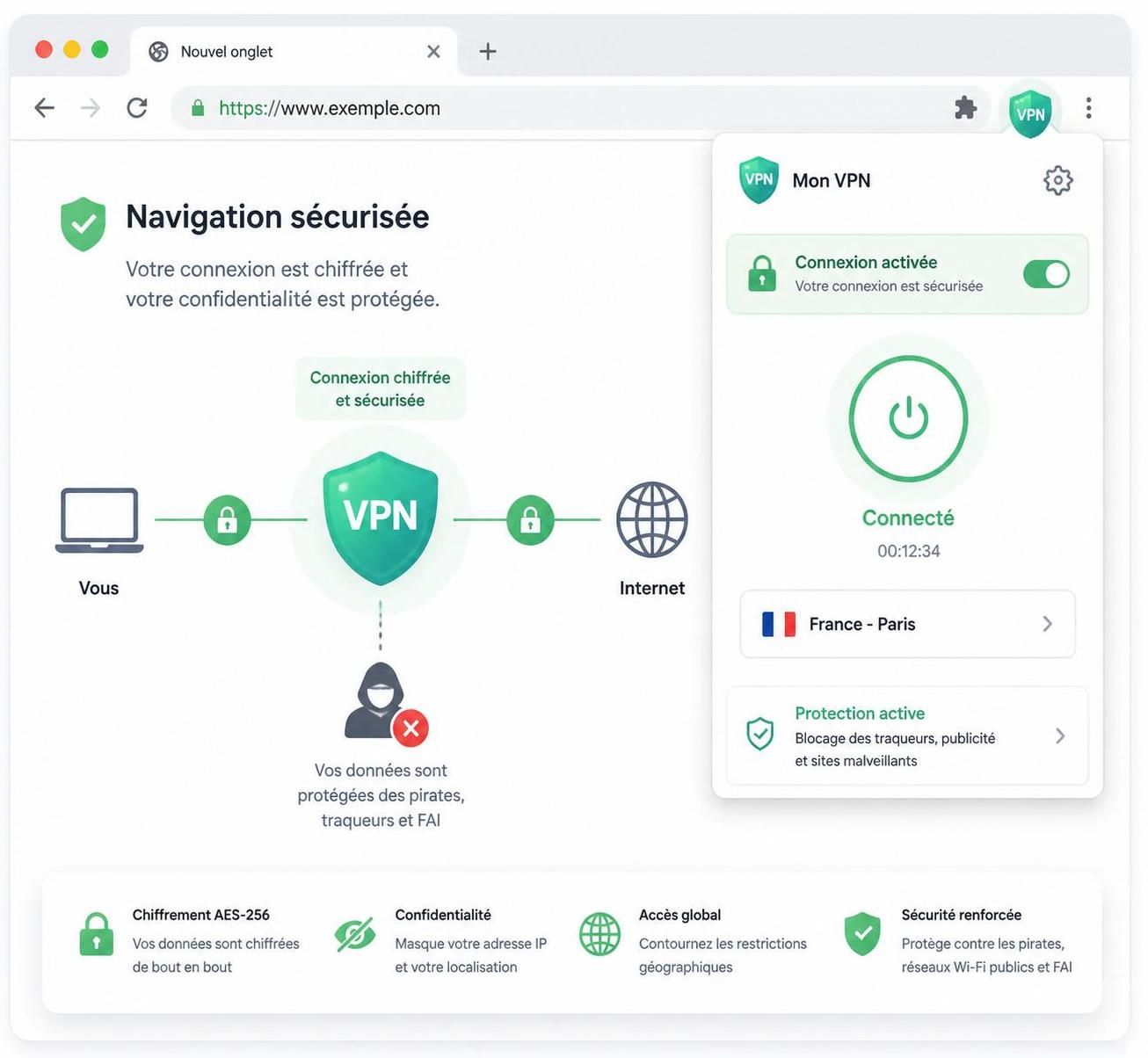Click the green lock icon beside Connexion activée

(762, 273)
